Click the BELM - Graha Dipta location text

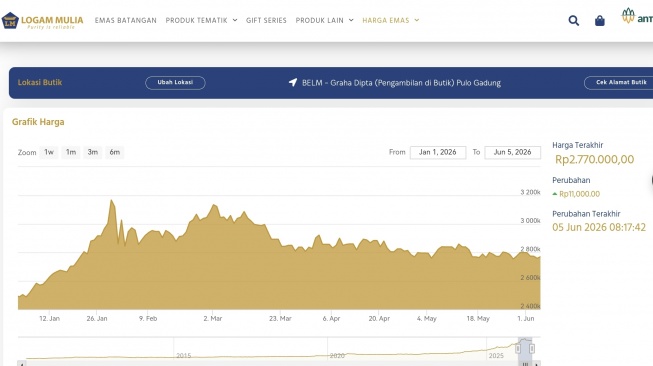[401, 83]
